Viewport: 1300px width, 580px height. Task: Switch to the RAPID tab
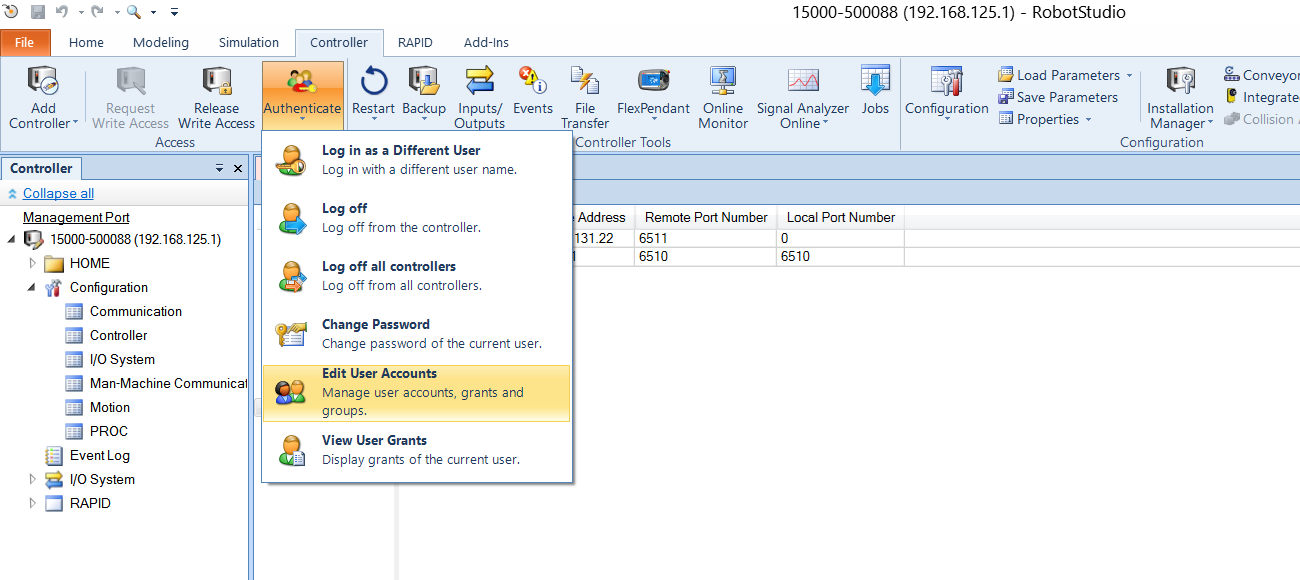coord(415,43)
